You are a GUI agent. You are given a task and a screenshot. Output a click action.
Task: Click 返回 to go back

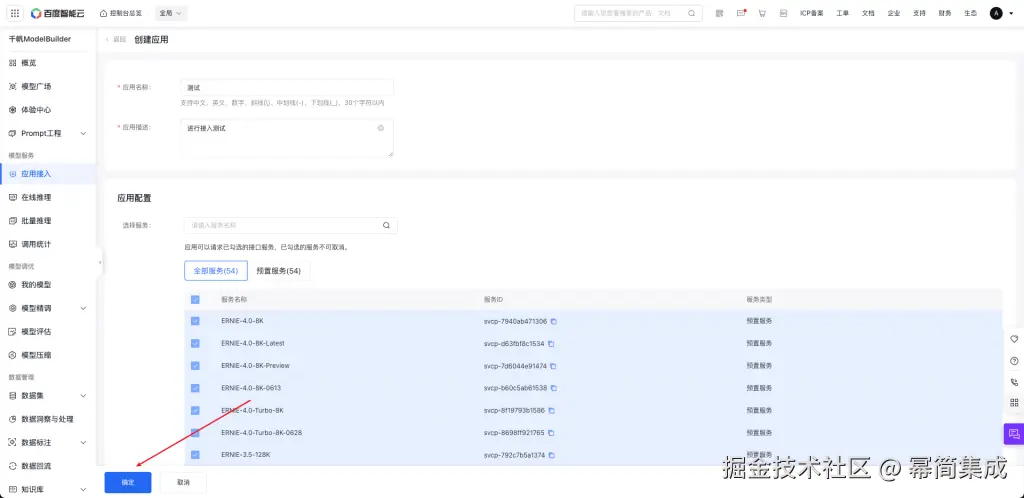(116, 40)
